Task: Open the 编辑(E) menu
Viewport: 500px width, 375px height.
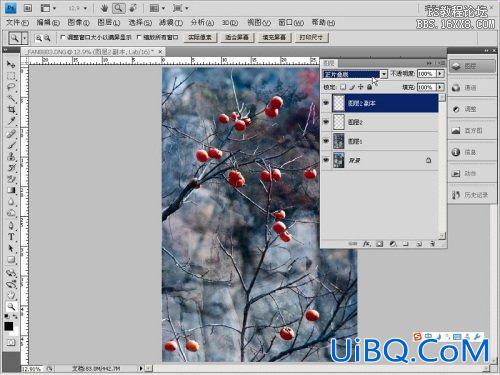Action: [48, 23]
